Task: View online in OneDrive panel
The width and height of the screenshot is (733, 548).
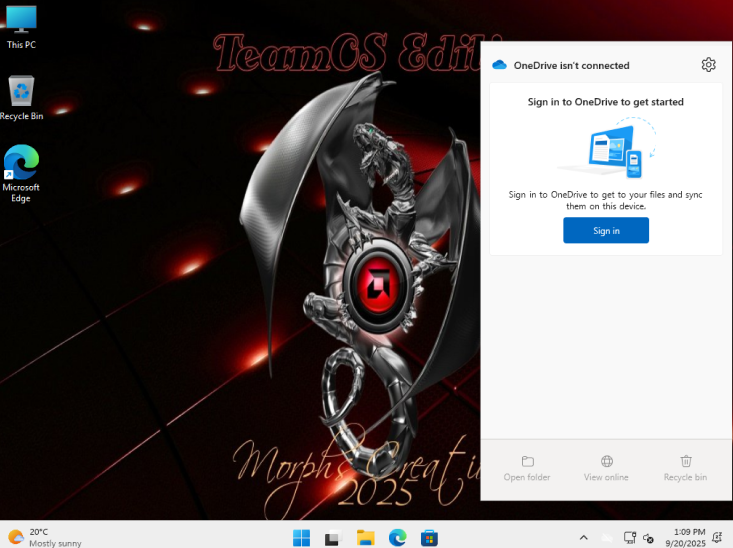Action: [x=606, y=469]
